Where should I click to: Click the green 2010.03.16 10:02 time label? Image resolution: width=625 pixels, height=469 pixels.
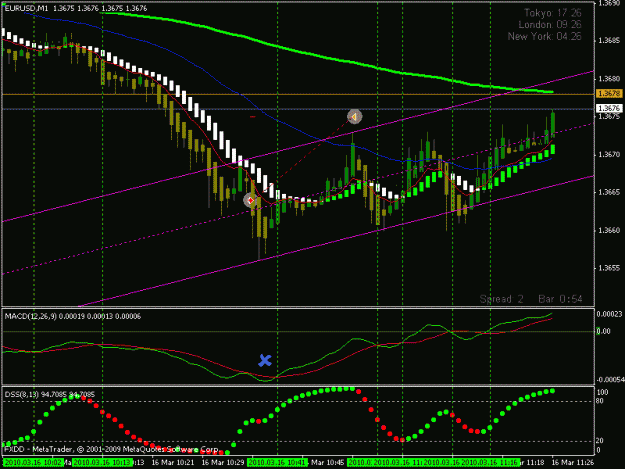point(33,463)
